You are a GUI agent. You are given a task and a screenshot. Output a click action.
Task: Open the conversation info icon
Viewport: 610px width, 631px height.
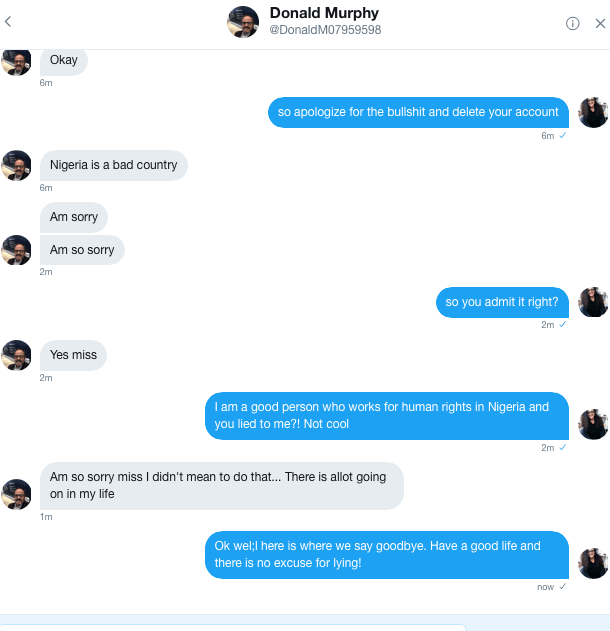573,23
